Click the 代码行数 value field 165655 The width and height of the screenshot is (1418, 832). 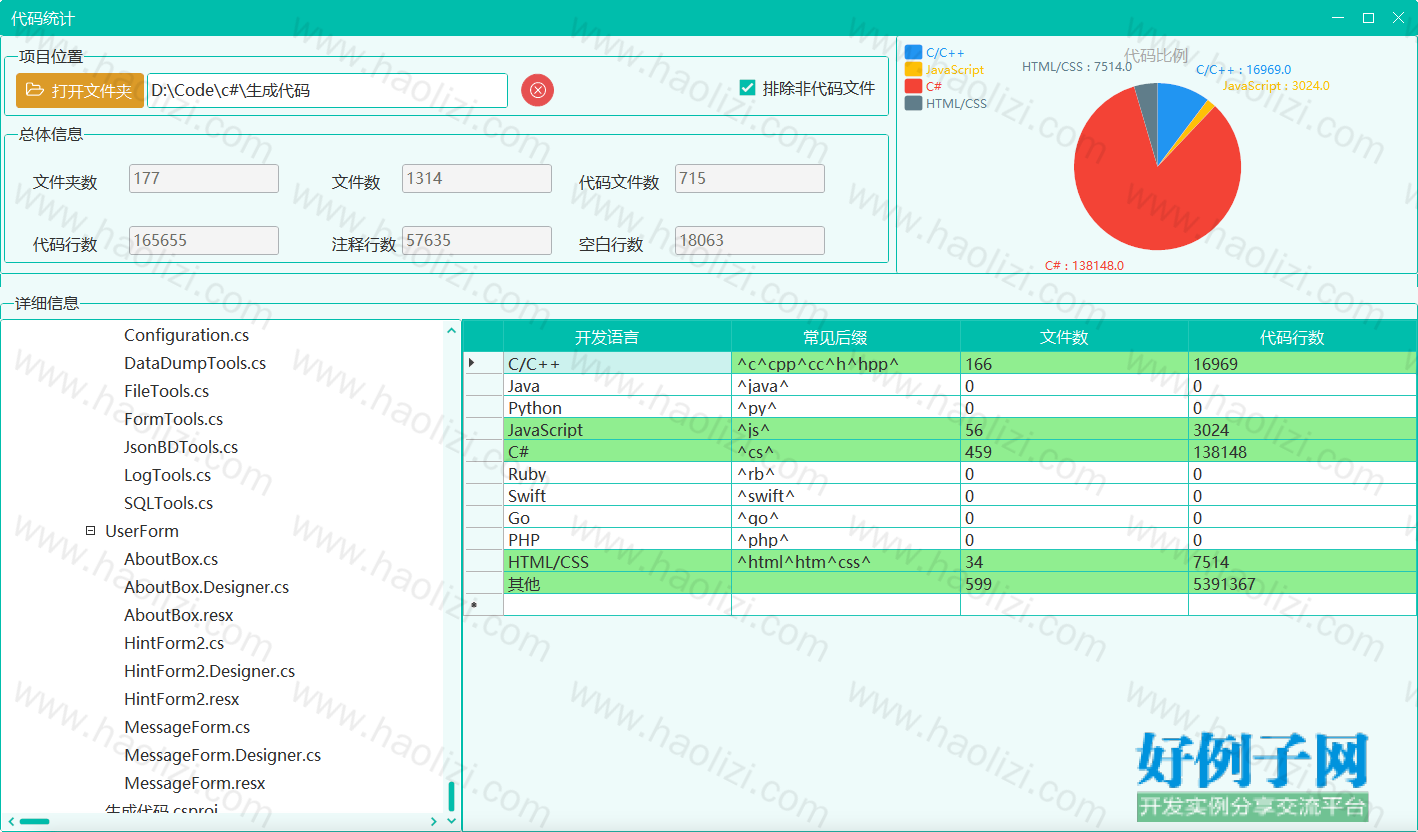point(204,241)
